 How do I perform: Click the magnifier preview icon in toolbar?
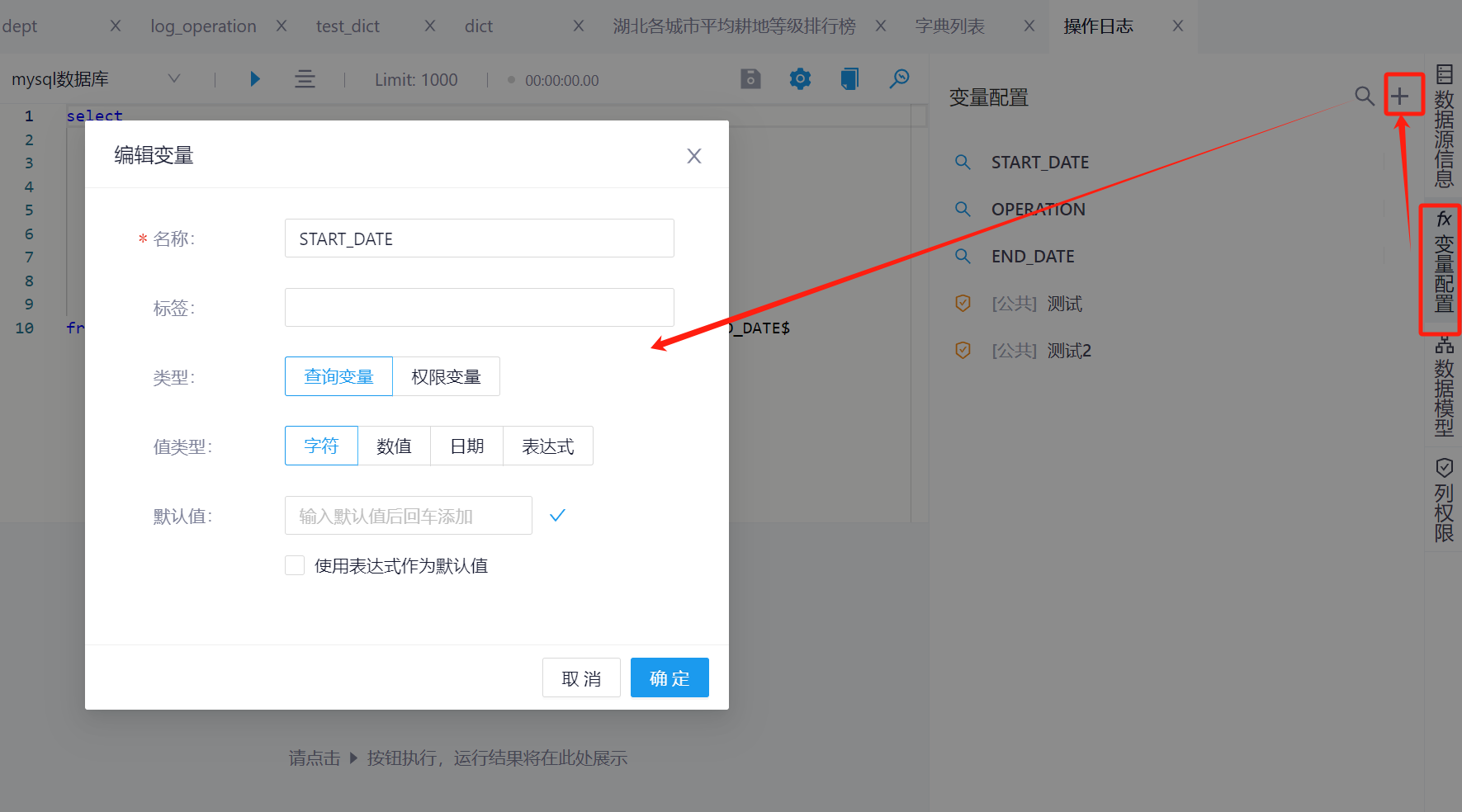pyautogui.click(x=899, y=78)
